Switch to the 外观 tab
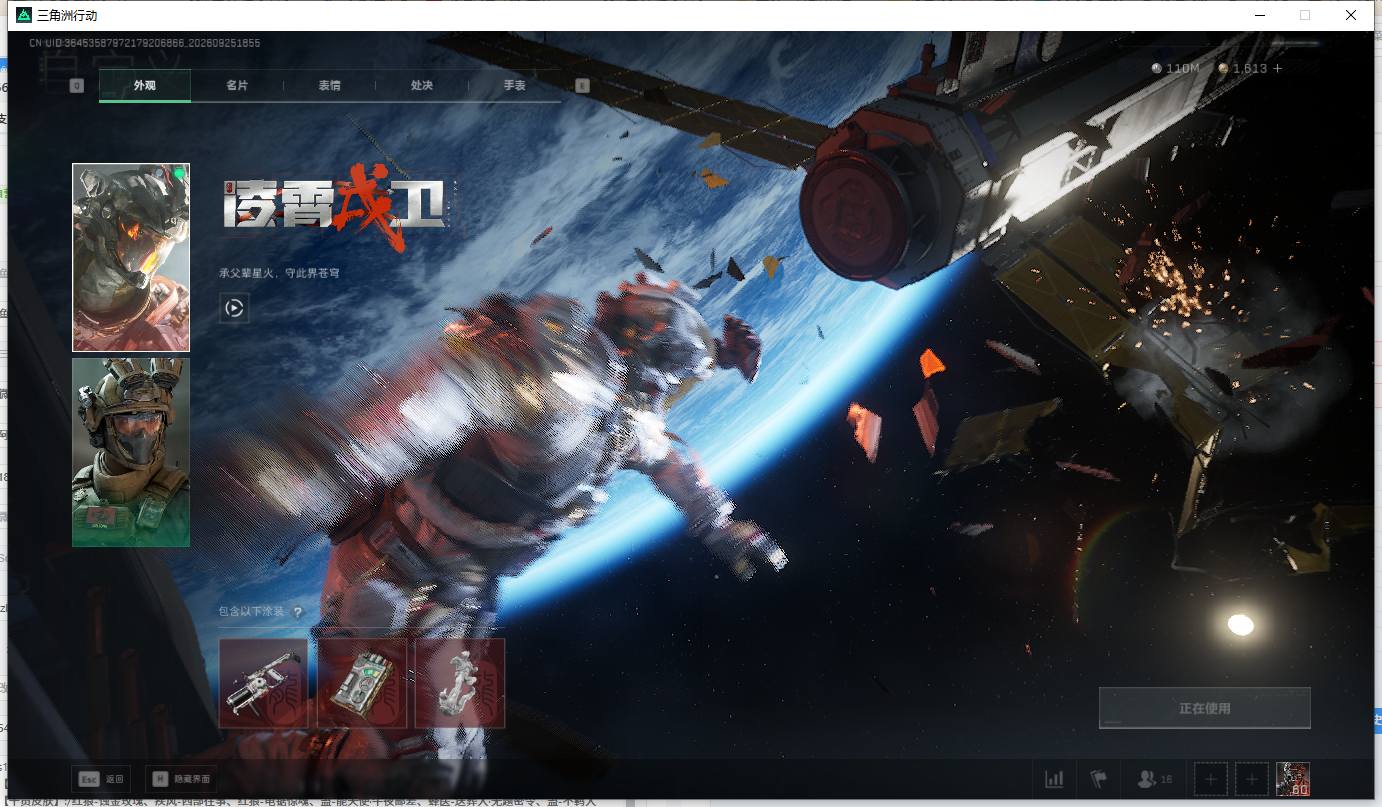The width and height of the screenshot is (1382, 807). point(145,85)
